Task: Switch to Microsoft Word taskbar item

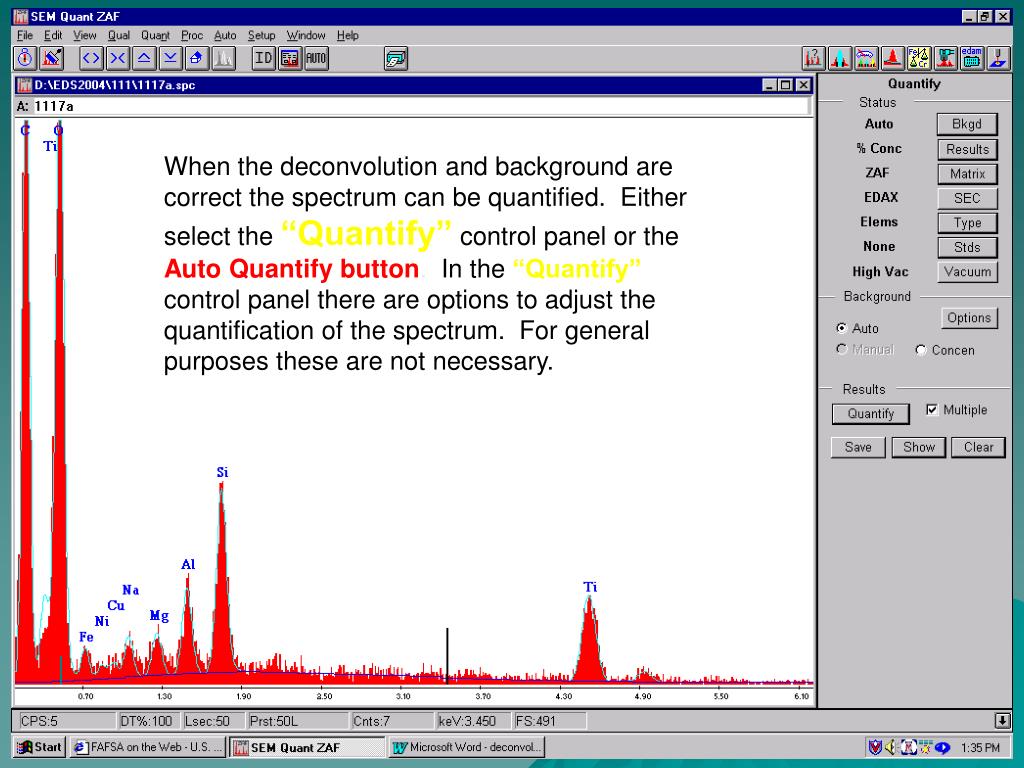Action: 466,747
